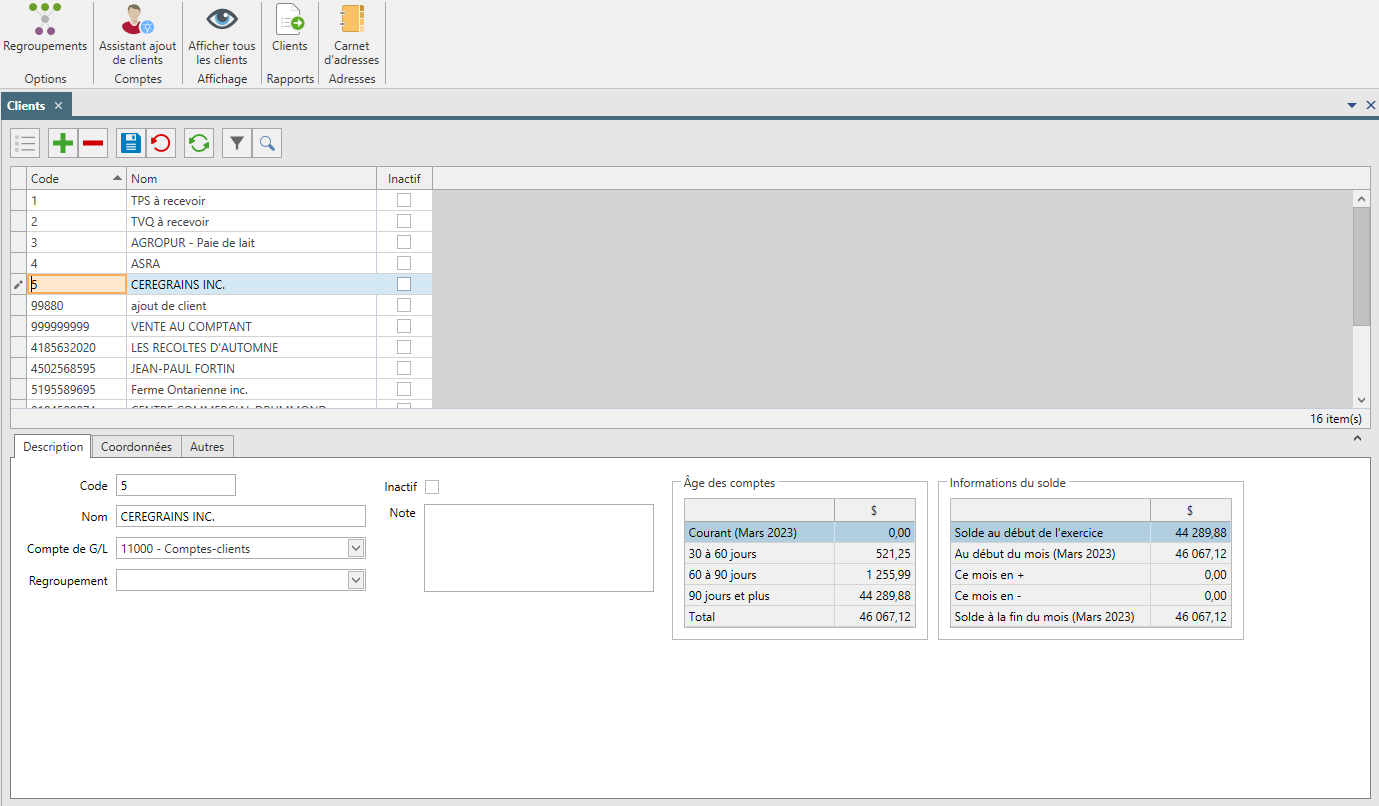
Task: Select Ferme Ontarienne inc. row
Action: click(221, 389)
